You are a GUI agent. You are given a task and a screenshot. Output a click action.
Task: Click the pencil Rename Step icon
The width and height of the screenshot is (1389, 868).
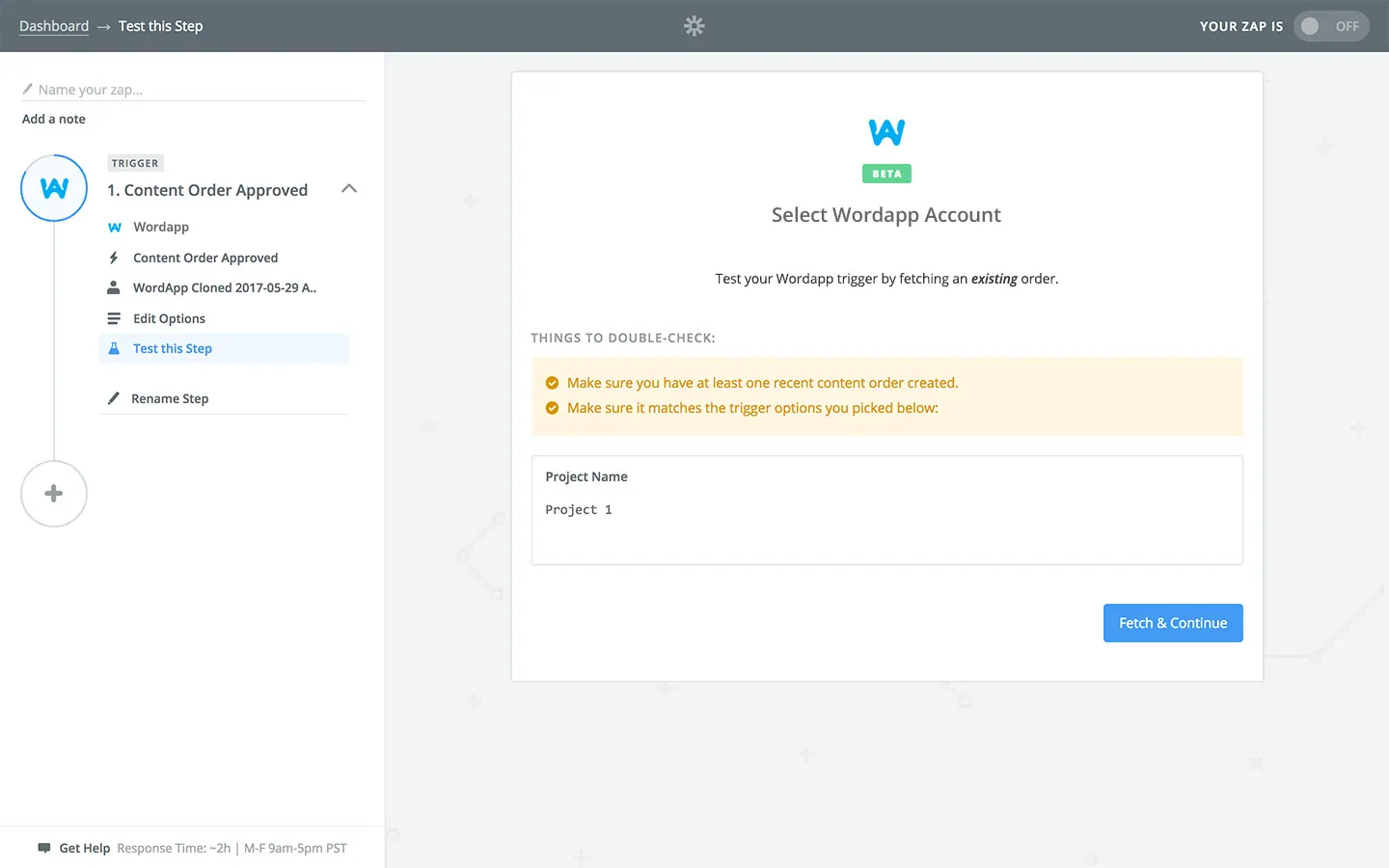(114, 398)
